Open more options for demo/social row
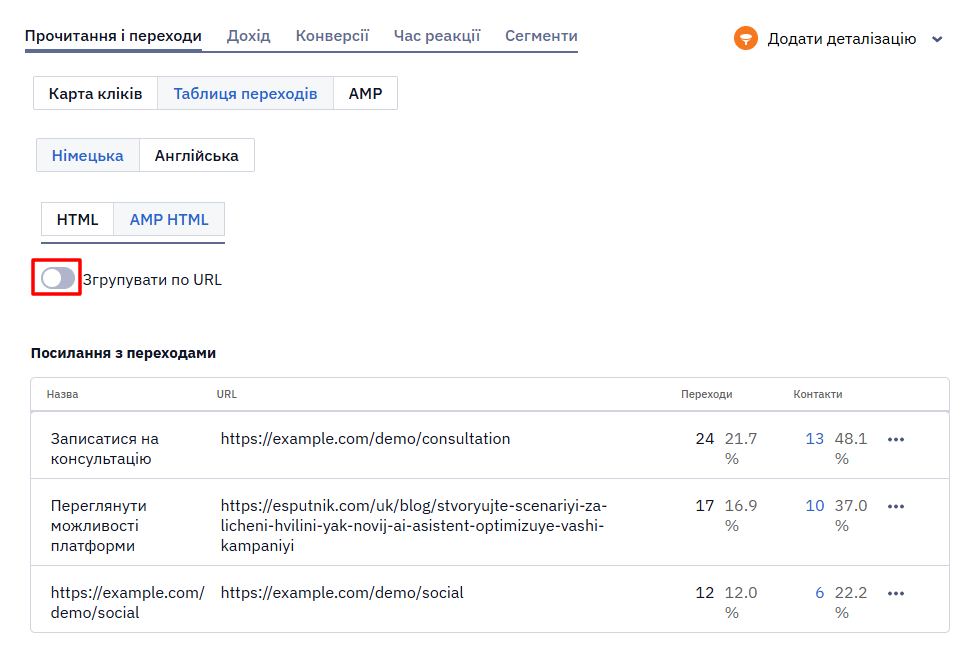The image size is (976, 646). point(896,594)
